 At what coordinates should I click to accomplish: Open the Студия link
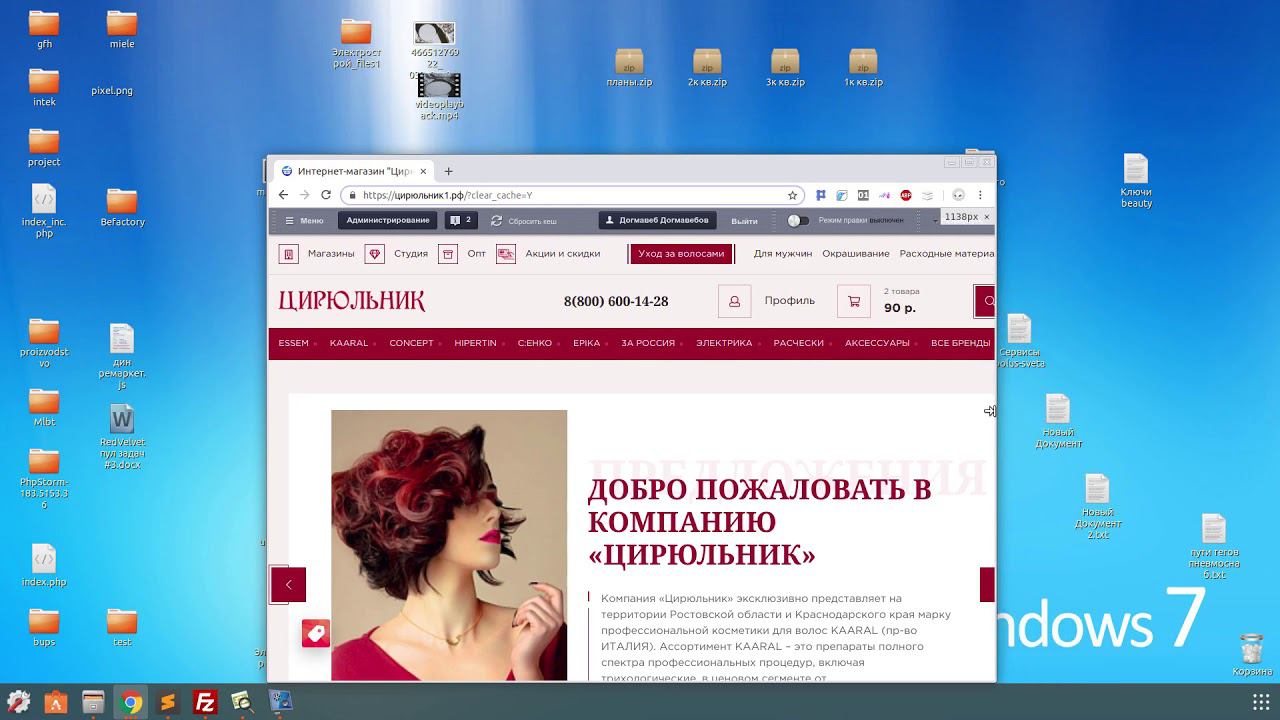[x=411, y=254]
